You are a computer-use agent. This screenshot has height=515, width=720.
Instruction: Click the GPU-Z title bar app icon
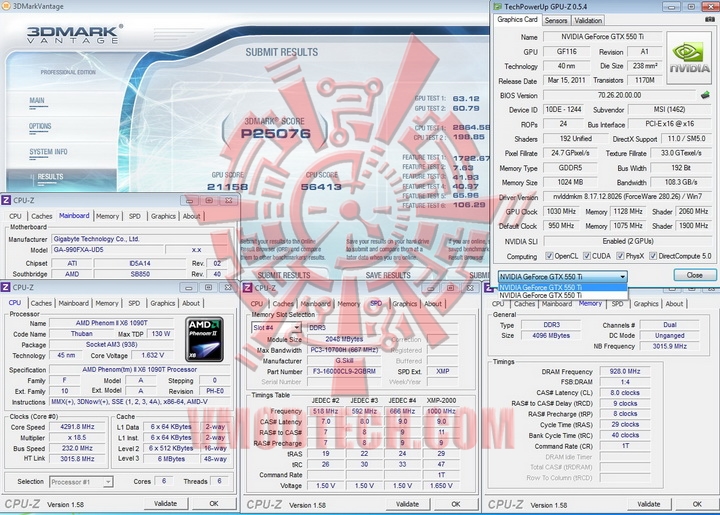click(x=497, y=6)
